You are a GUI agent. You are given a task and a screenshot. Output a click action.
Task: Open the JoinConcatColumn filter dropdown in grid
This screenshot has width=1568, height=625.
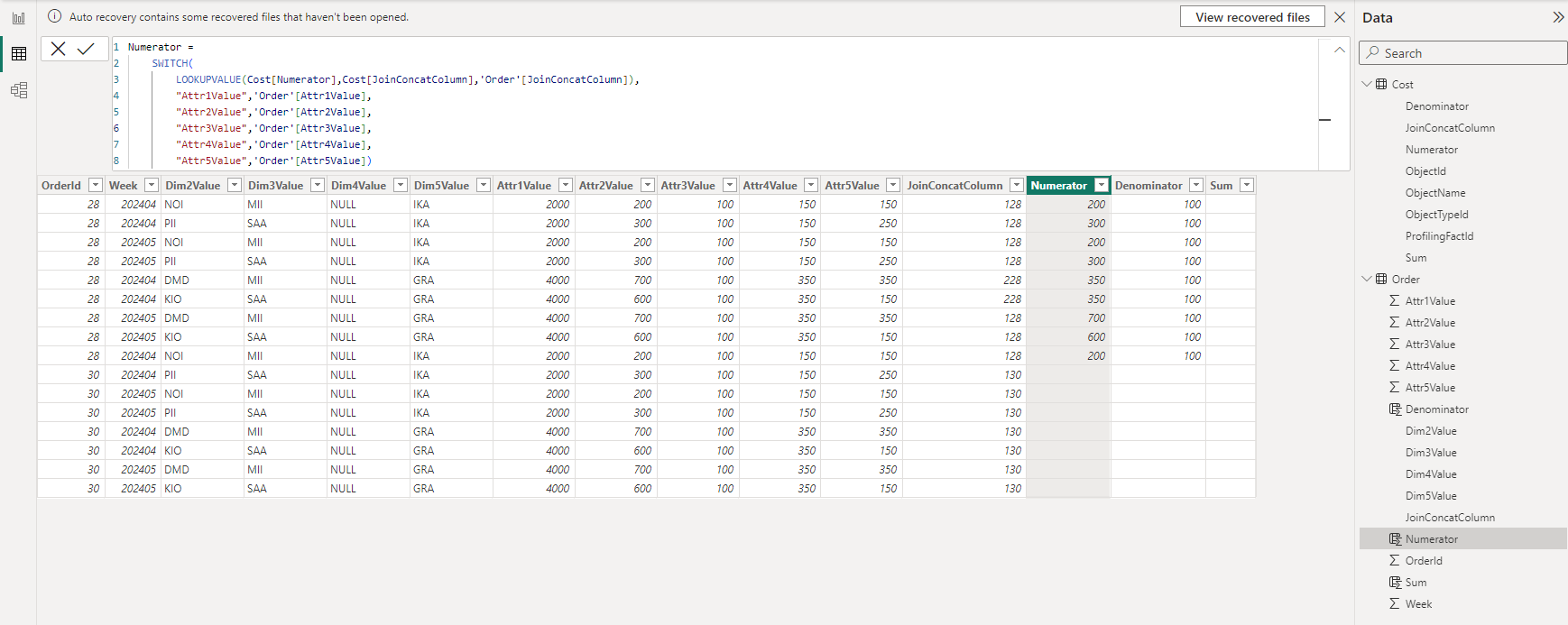tap(1016, 185)
